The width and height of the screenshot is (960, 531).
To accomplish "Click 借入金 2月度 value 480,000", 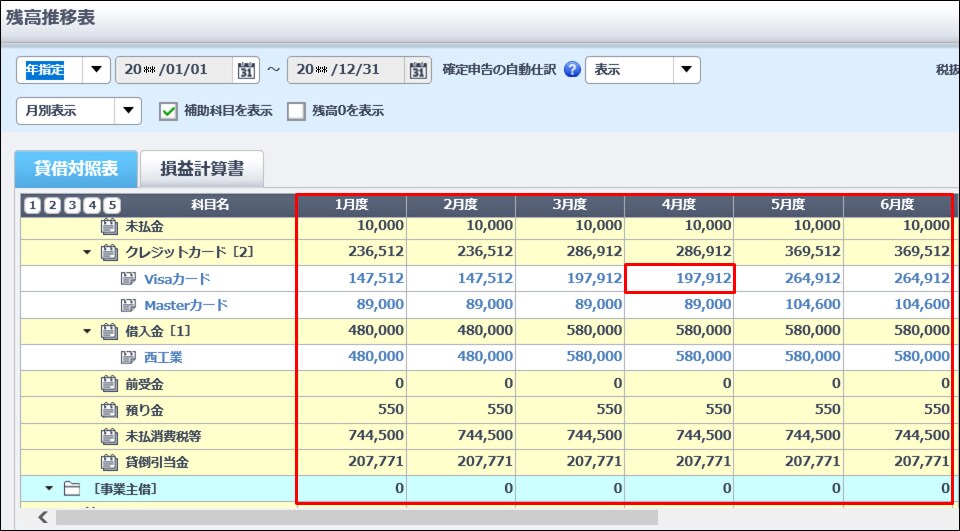I will pyautogui.click(x=485, y=330).
